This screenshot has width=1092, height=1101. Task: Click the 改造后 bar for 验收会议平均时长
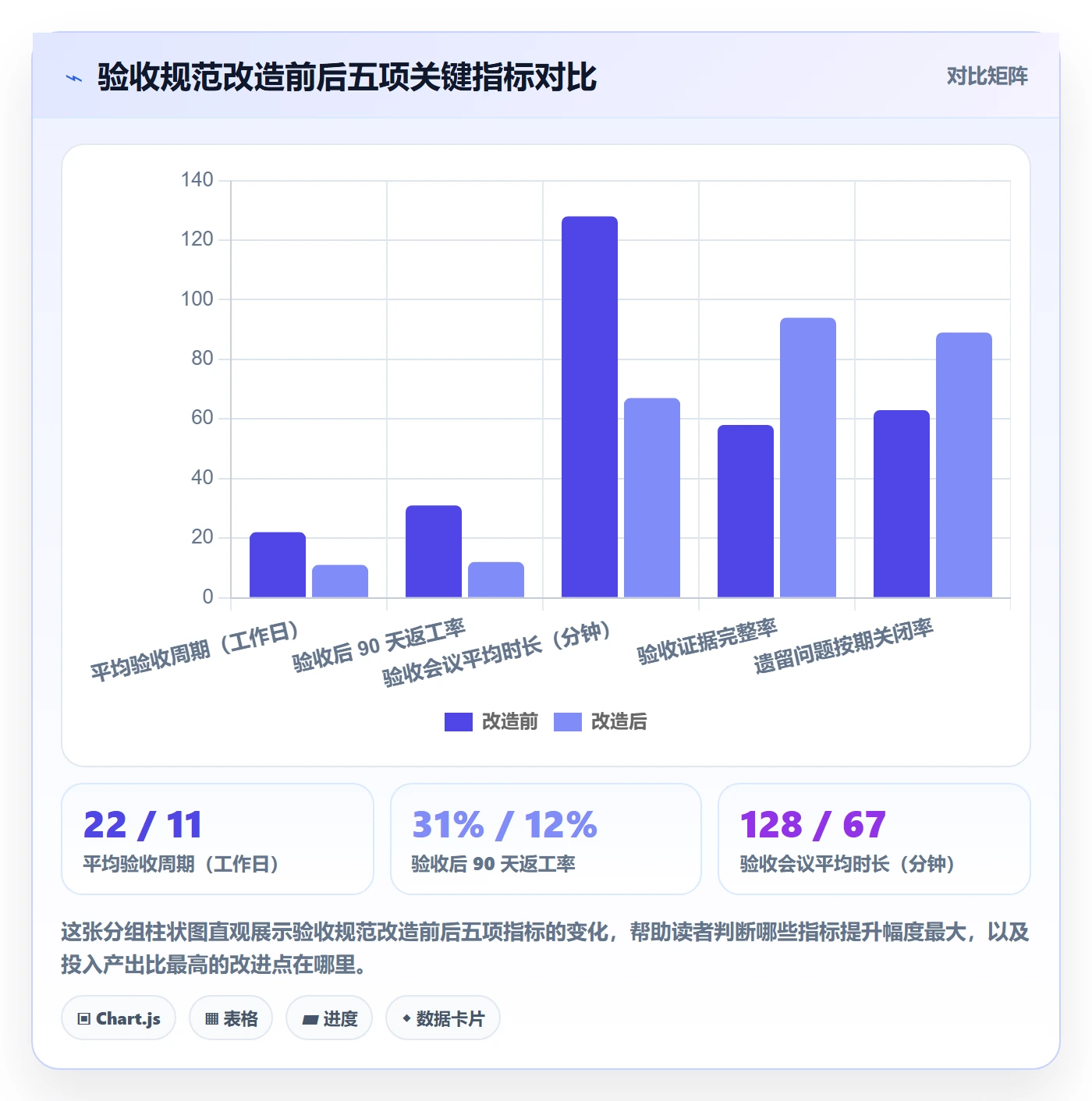pyautogui.click(x=652, y=497)
